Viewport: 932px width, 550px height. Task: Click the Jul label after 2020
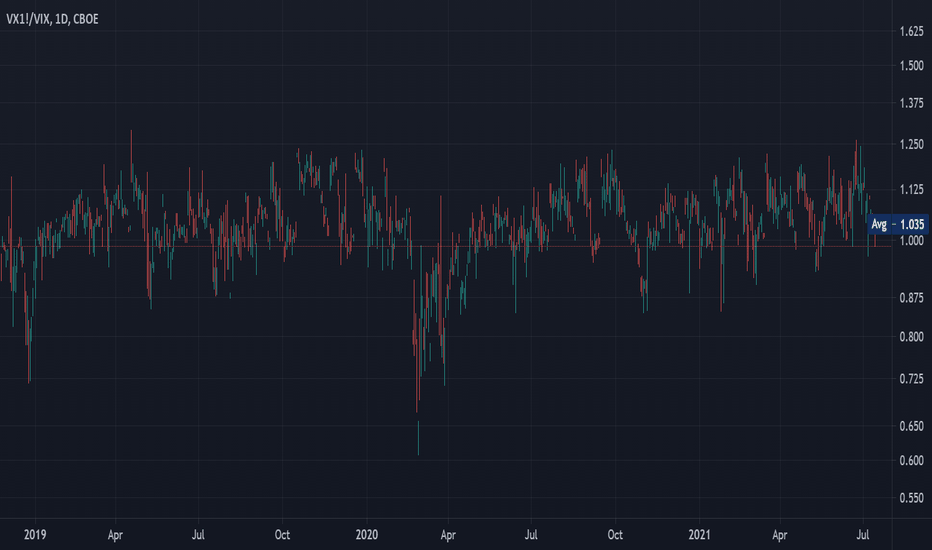[x=531, y=535]
